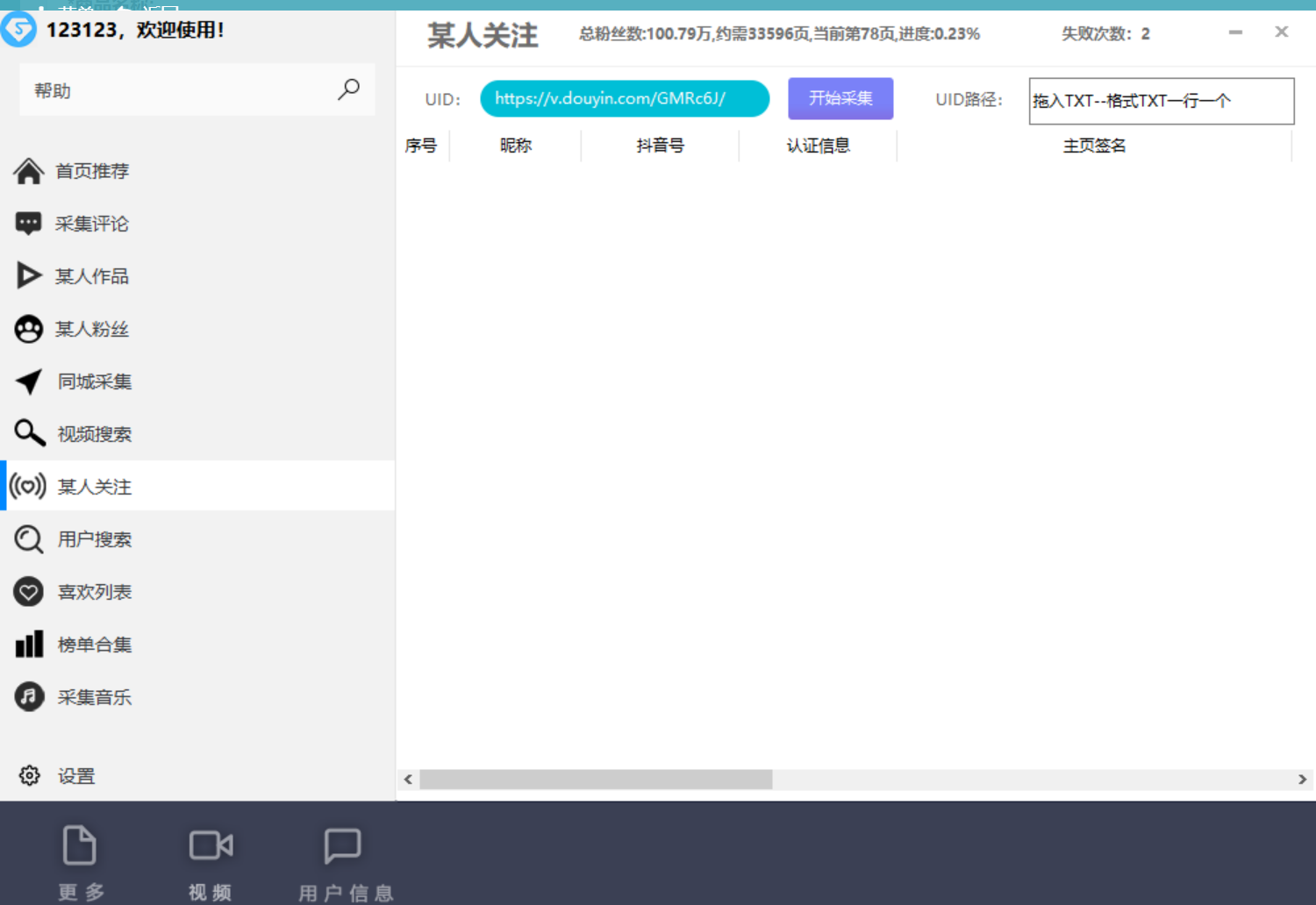Open the 用户信息 tab at bottom

click(x=344, y=863)
